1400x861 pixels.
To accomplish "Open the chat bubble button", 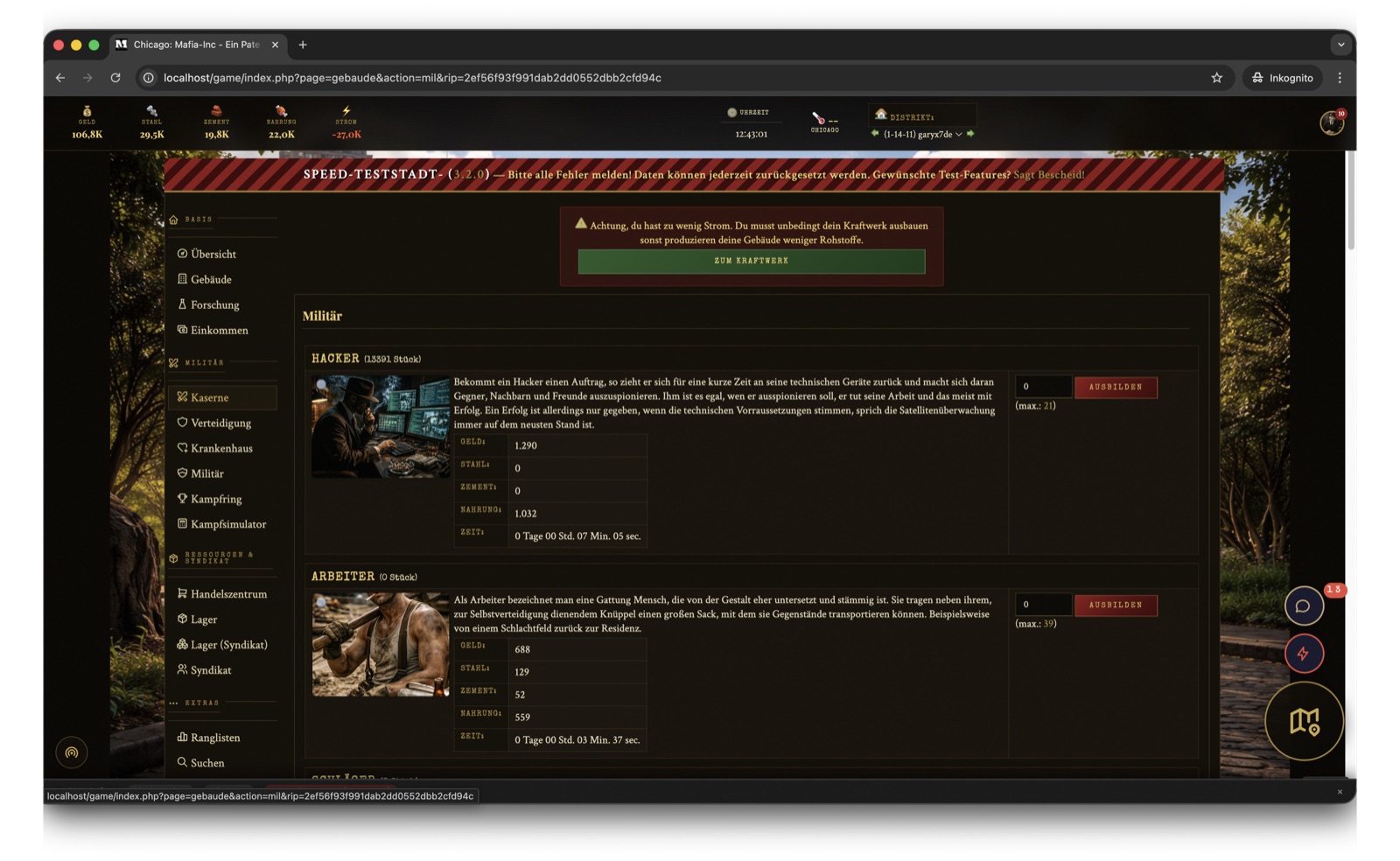I will pos(1303,605).
